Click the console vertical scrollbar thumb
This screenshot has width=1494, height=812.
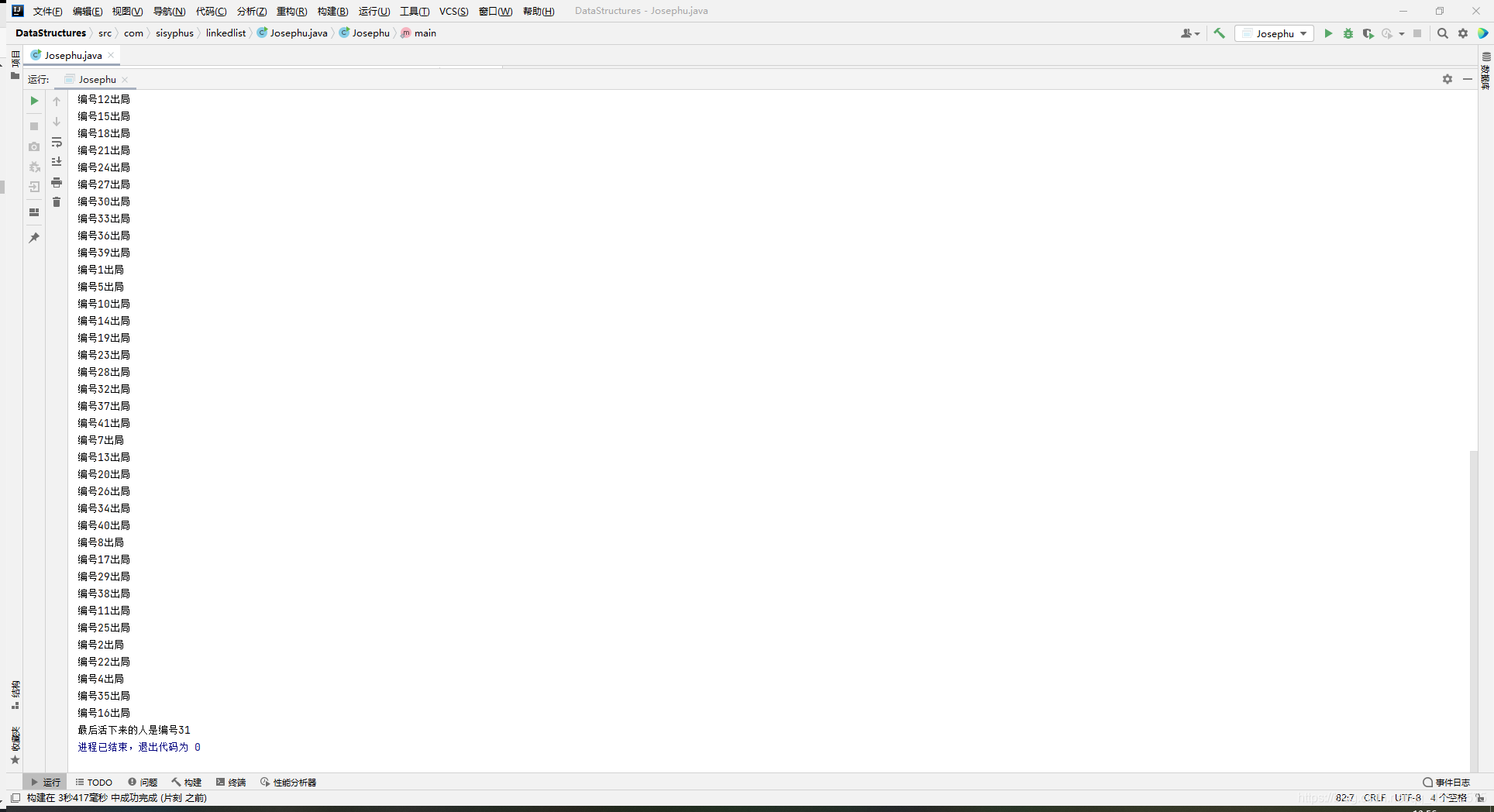point(1473,611)
